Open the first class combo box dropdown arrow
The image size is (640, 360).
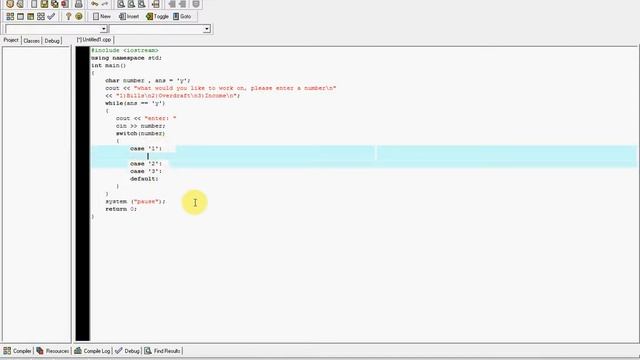104,29
